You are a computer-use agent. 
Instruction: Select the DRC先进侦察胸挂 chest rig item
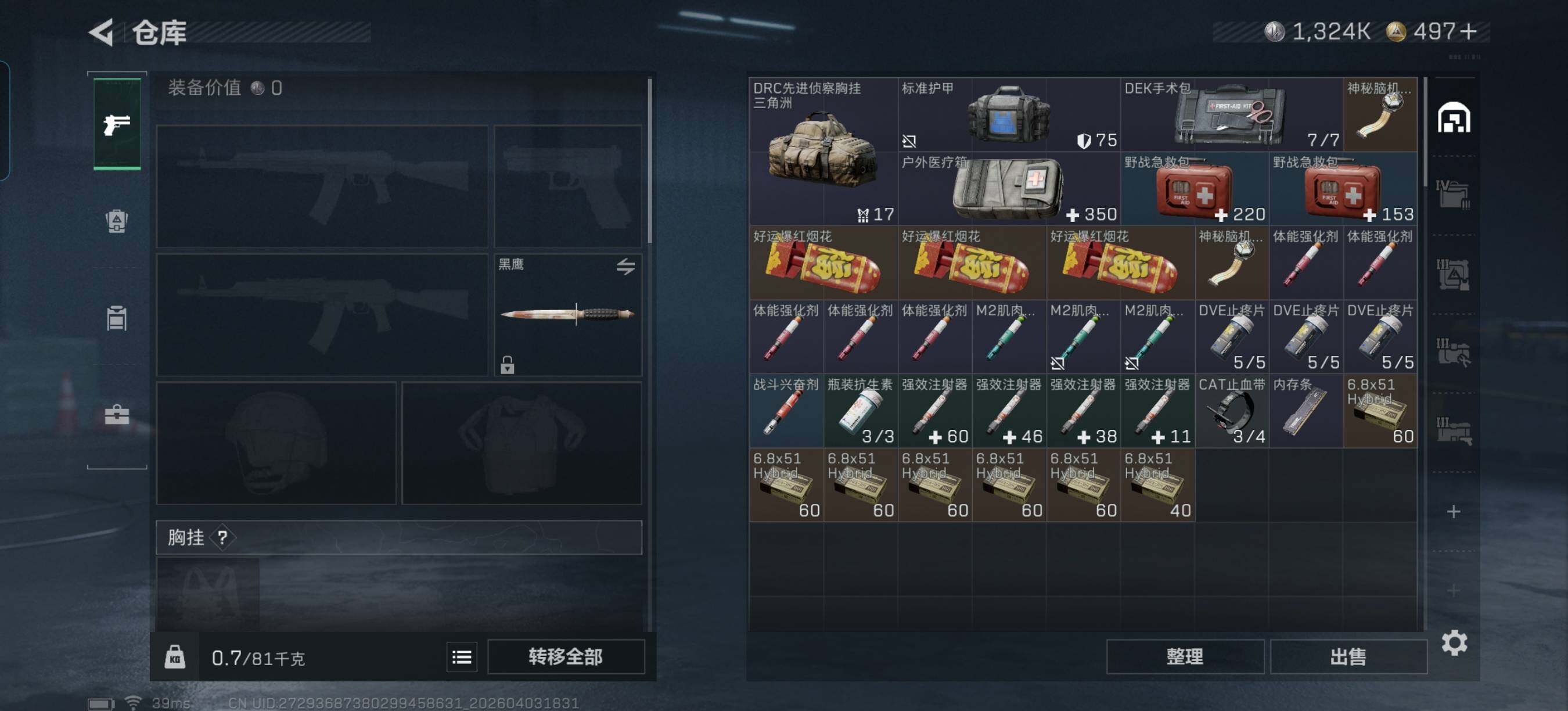[x=823, y=151]
